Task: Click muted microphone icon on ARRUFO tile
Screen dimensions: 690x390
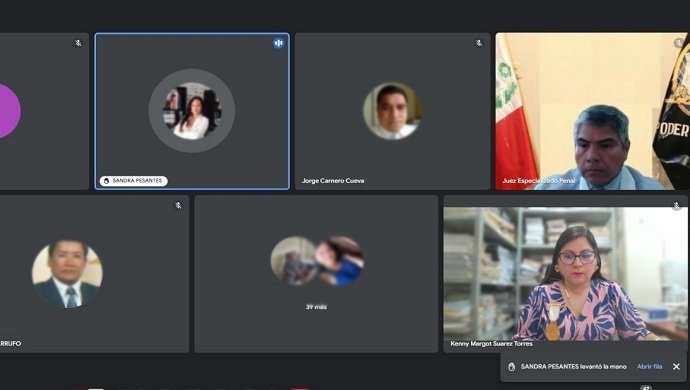Action: point(178,206)
